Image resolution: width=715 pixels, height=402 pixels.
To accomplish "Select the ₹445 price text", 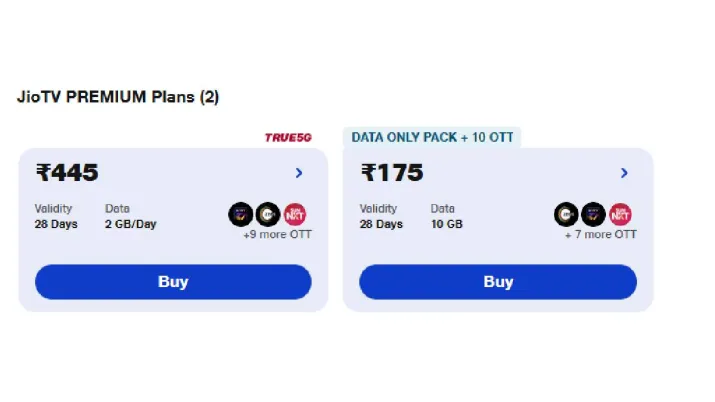I will 67,173.
